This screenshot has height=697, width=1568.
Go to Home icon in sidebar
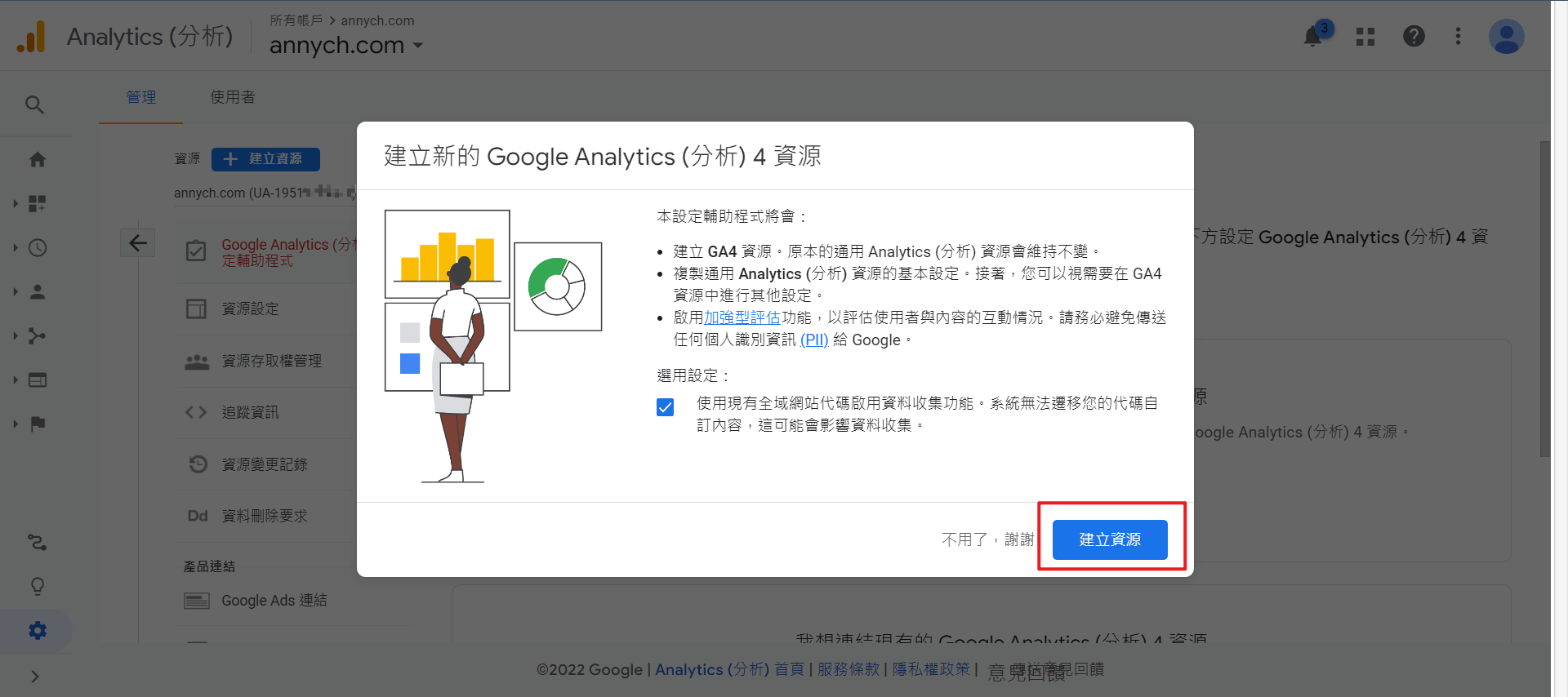(38, 160)
